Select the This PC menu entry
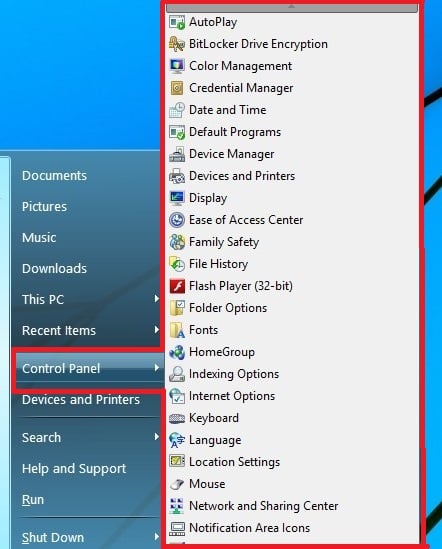The image size is (442, 549). click(43, 300)
